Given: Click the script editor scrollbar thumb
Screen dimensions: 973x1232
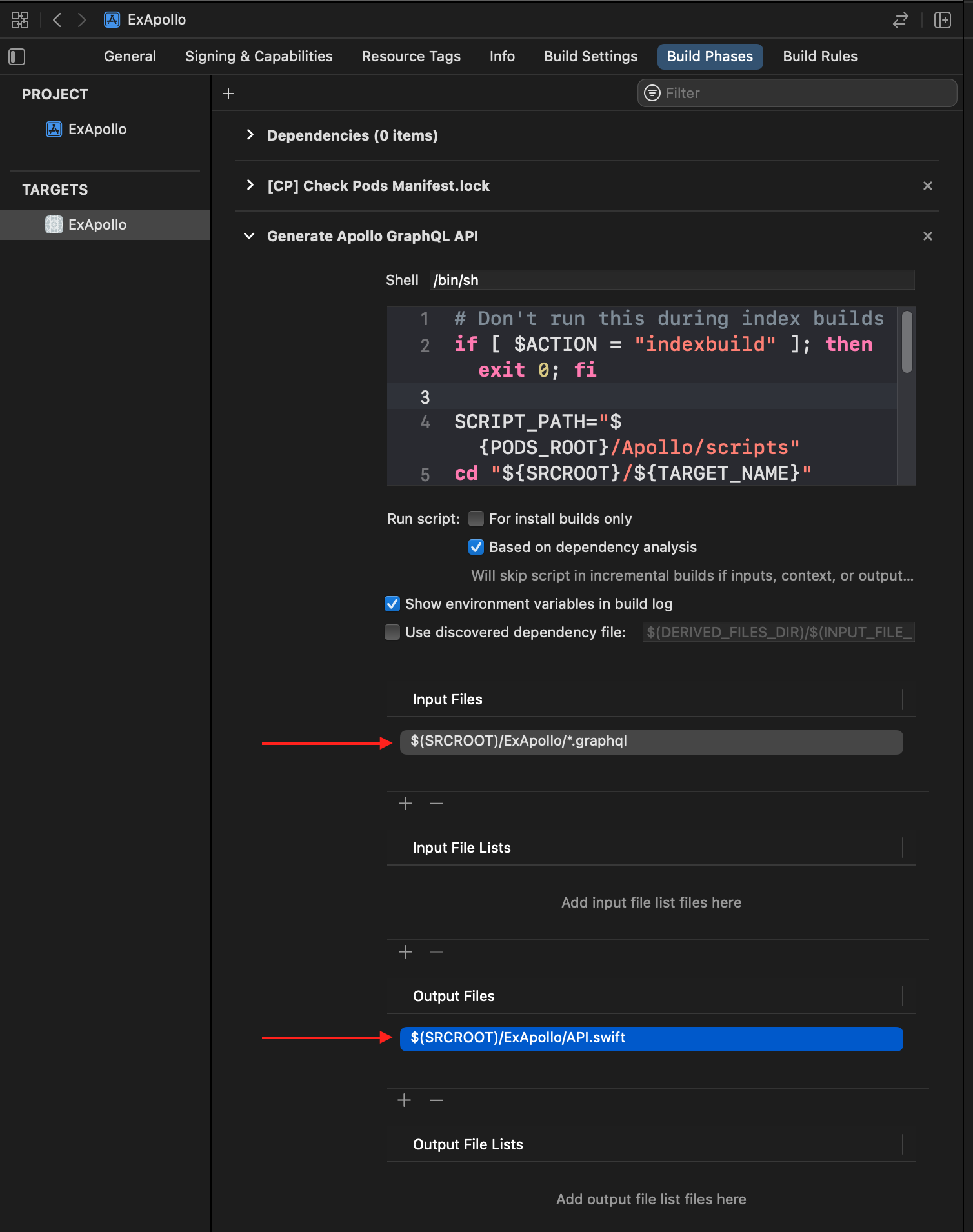Looking at the screenshot, I should [907, 342].
